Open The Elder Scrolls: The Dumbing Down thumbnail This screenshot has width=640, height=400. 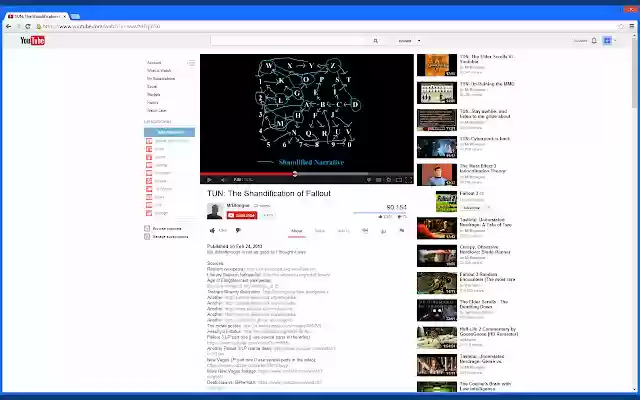pyautogui.click(x=437, y=311)
